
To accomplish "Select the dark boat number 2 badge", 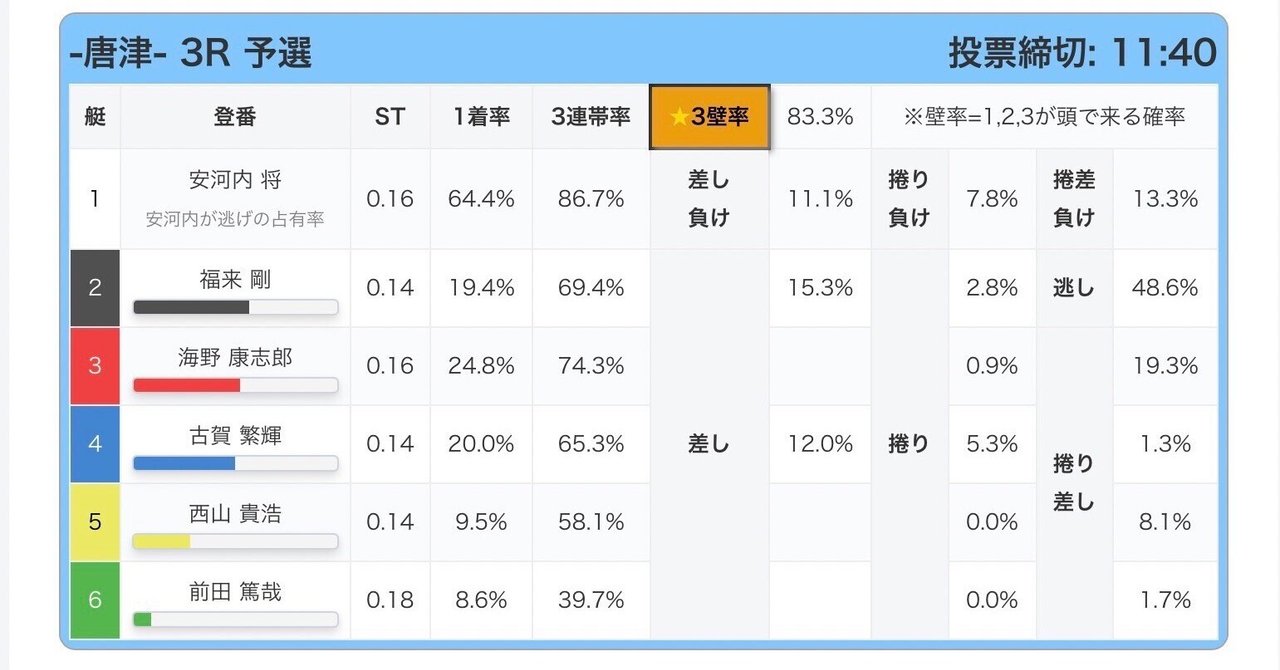I will [95, 288].
